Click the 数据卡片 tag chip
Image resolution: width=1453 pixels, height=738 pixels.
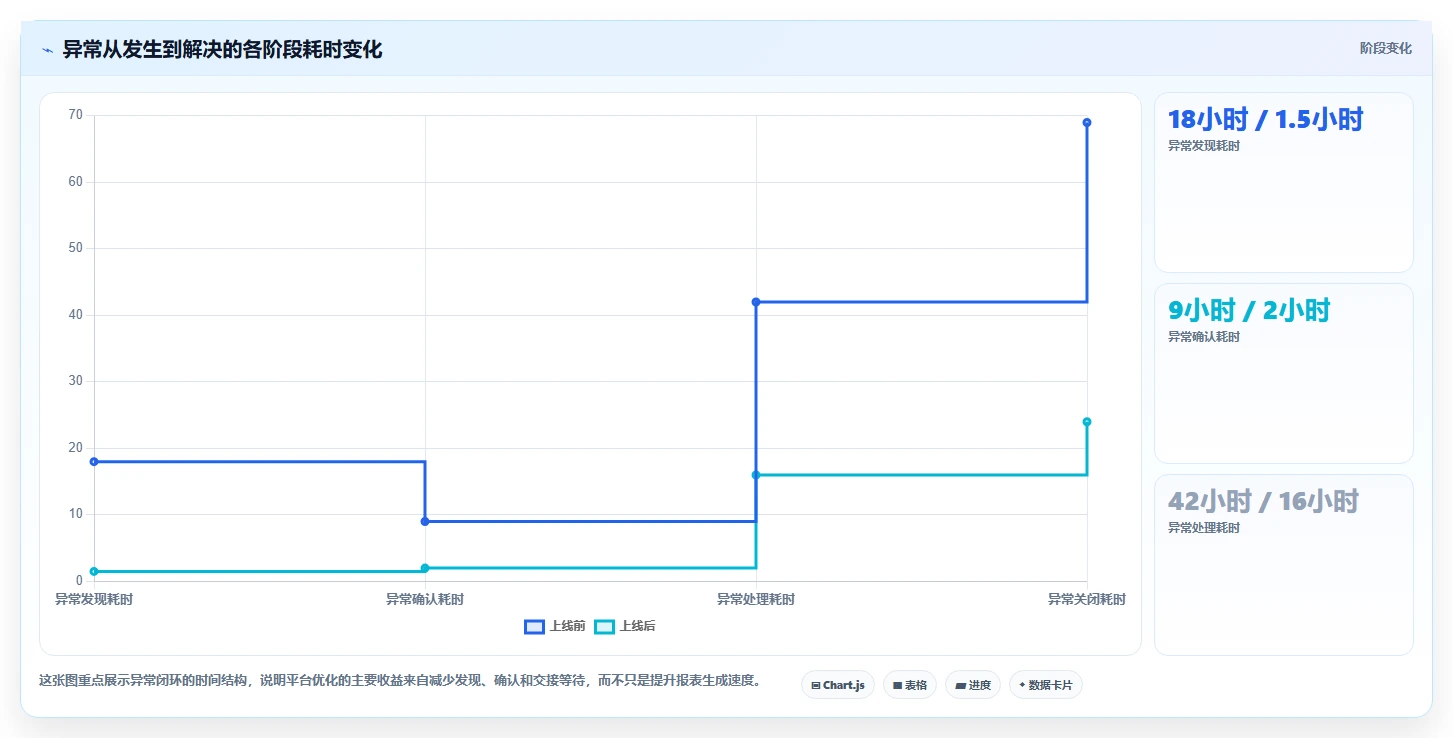[1046, 685]
